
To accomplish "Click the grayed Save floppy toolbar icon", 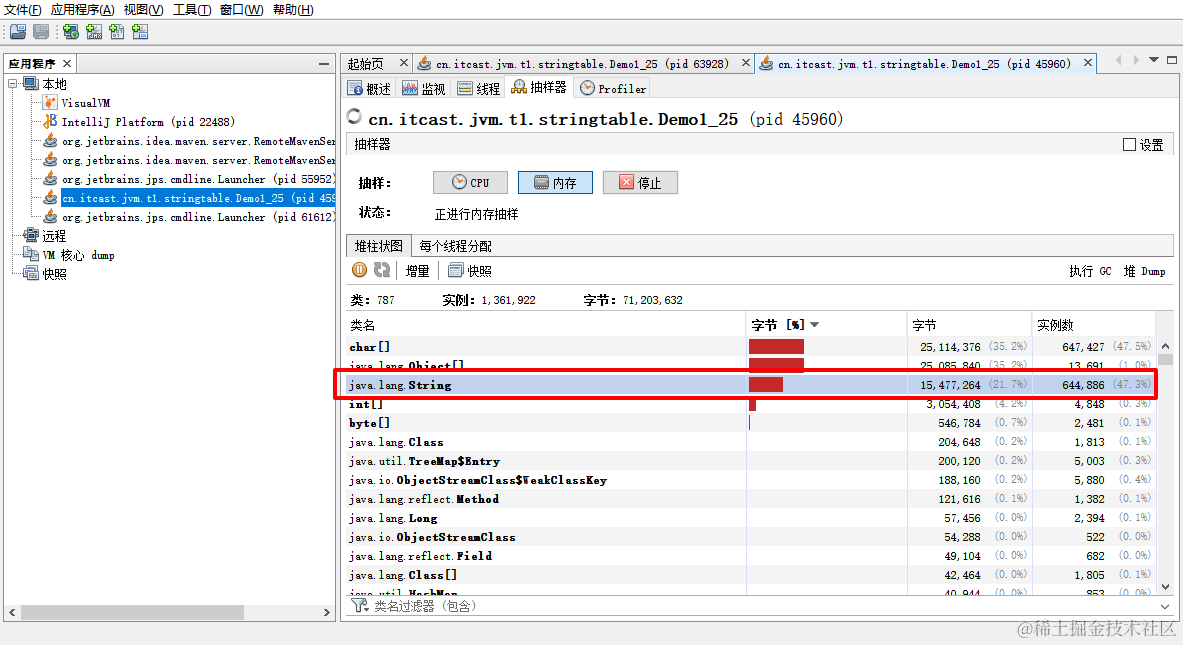I will click(x=41, y=32).
